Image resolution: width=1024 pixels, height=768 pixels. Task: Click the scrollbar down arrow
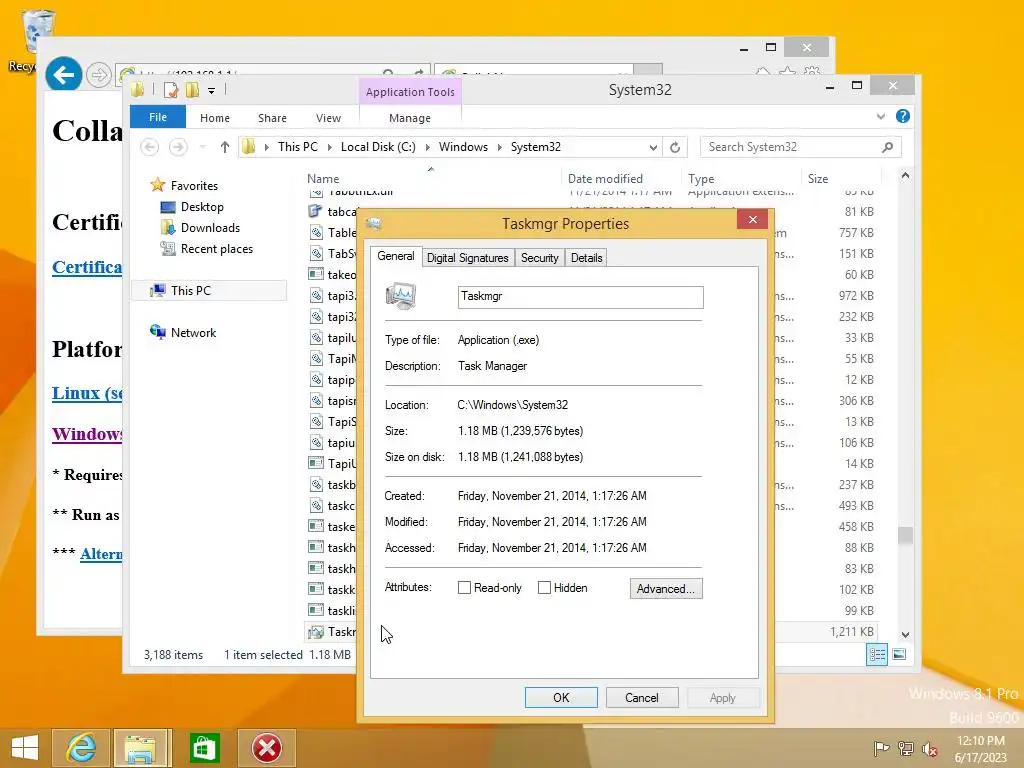coord(905,634)
